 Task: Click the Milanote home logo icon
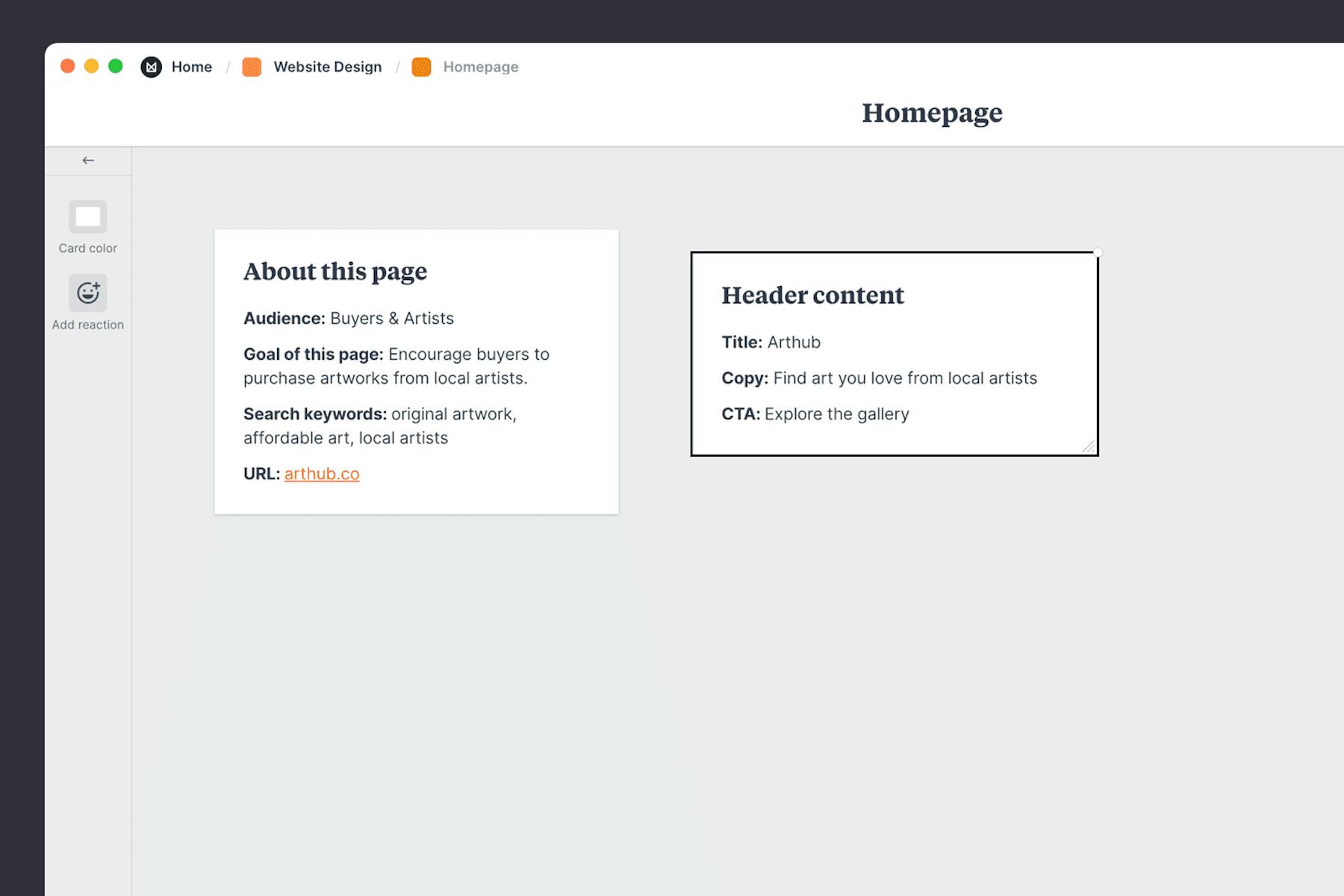(x=152, y=66)
